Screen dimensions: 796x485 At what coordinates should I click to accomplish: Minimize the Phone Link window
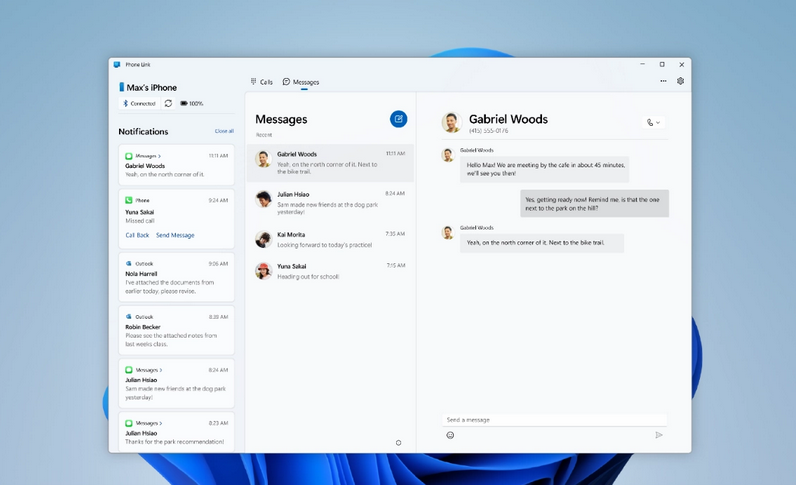point(643,64)
